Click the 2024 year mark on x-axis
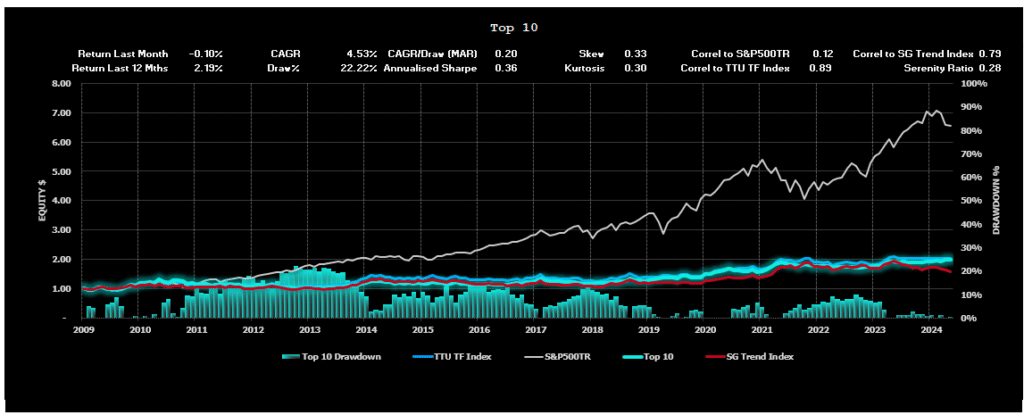The height and width of the screenshot is (415, 1024). [x=931, y=328]
